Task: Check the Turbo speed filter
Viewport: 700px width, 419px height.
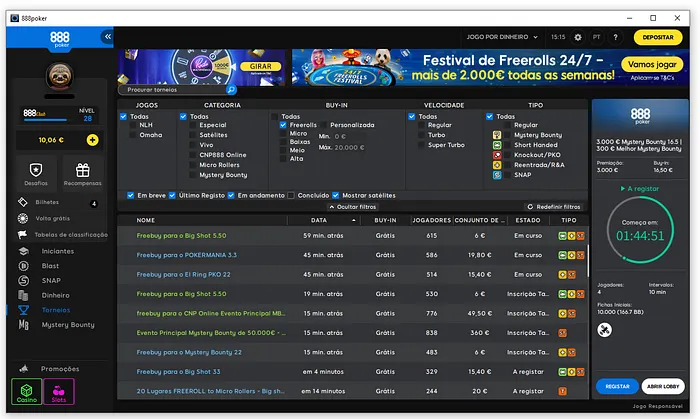Action: tap(421, 135)
